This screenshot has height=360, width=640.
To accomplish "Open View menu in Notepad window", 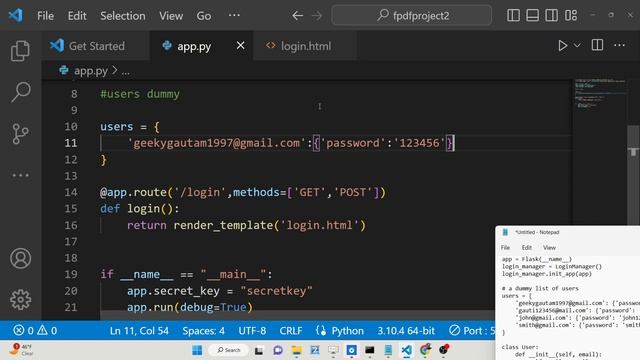I will (x=549, y=247).
